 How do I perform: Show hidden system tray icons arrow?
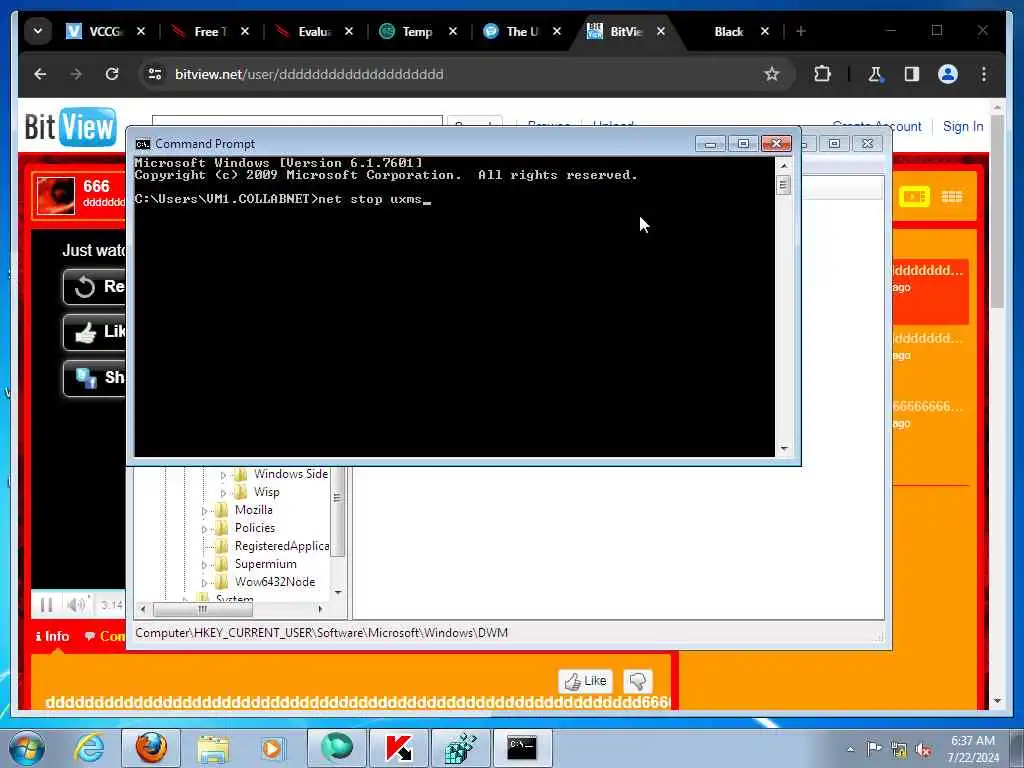(850, 750)
